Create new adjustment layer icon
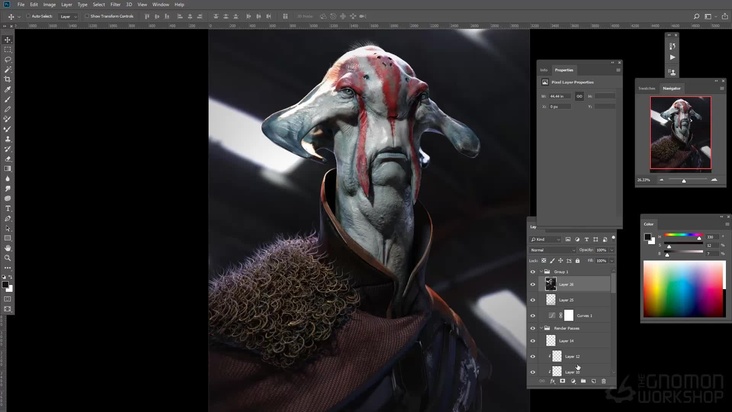Viewport: 732px width, 412px height. pyautogui.click(x=573, y=381)
